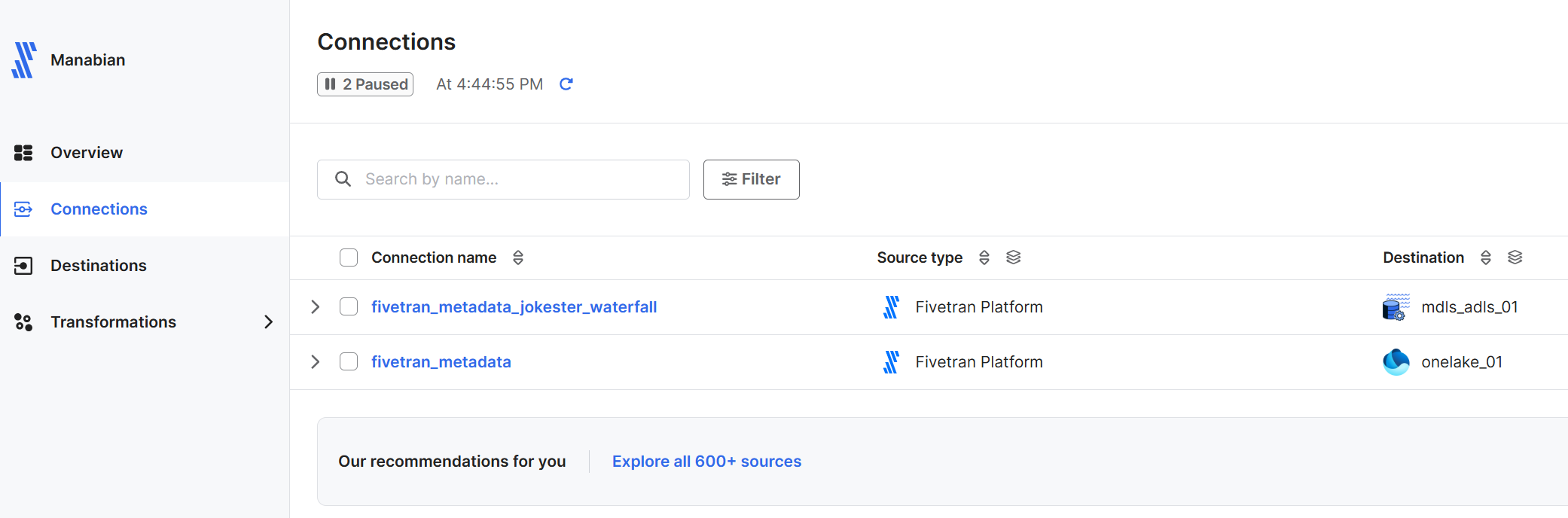Expand the fivetran_metadata_jokester_waterfall row
Viewport: 1568px width, 518px height.
(x=316, y=307)
